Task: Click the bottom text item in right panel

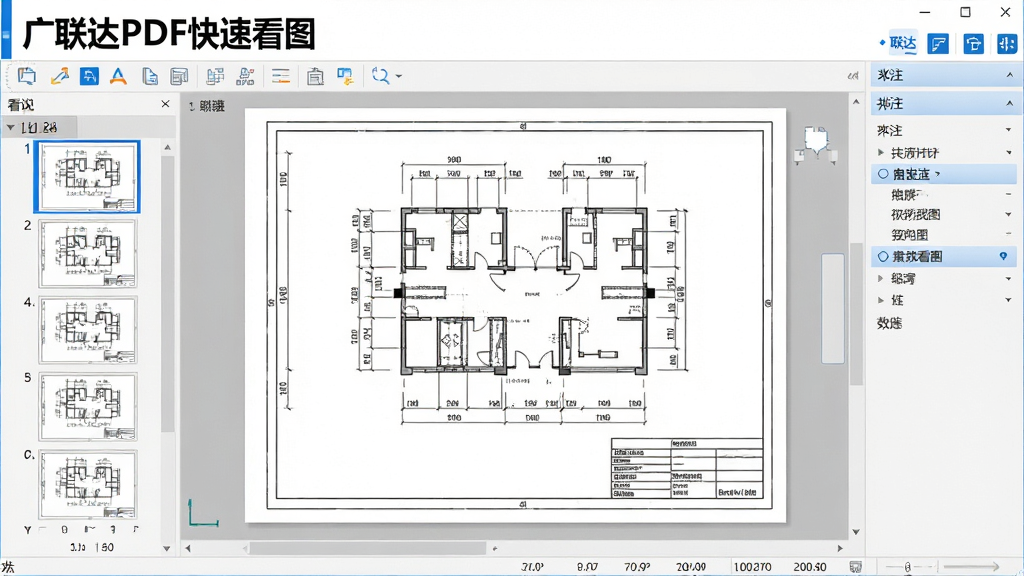Action: tap(889, 323)
